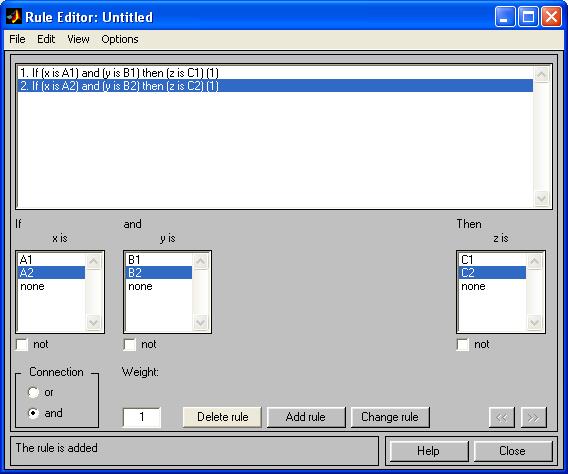The height and width of the screenshot is (474, 568).
Task: Click the Close button at bottom right
Action: [512, 451]
